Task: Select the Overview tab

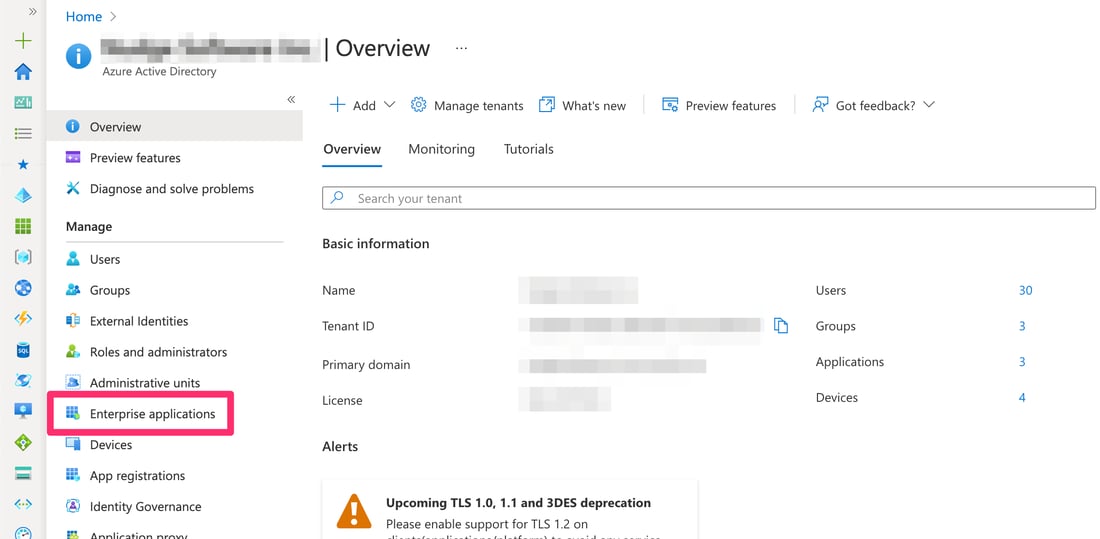Action: click(x=352, y=149)
